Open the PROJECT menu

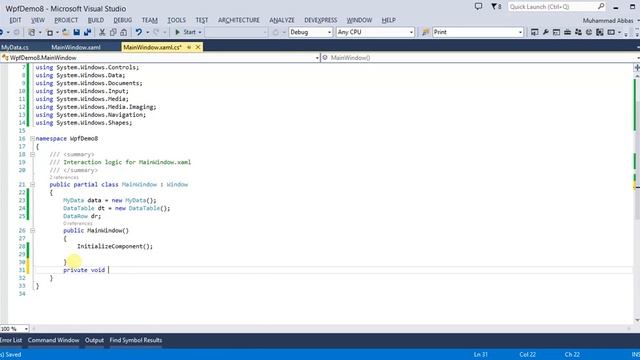[x=66, y=20]
